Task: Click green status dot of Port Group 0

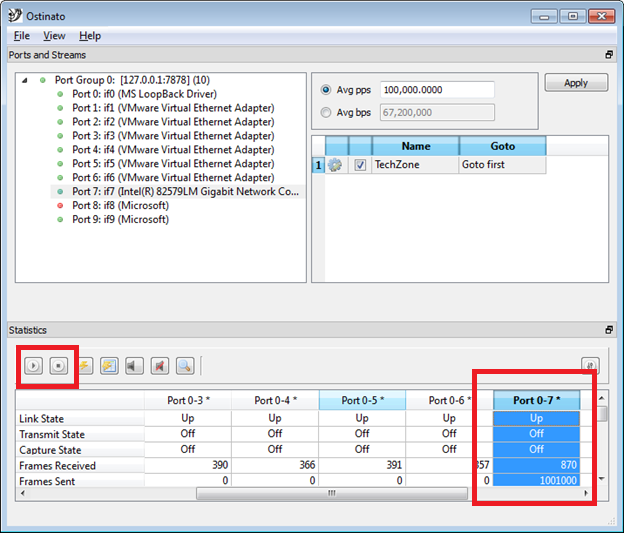Action: tap(43, 80)
